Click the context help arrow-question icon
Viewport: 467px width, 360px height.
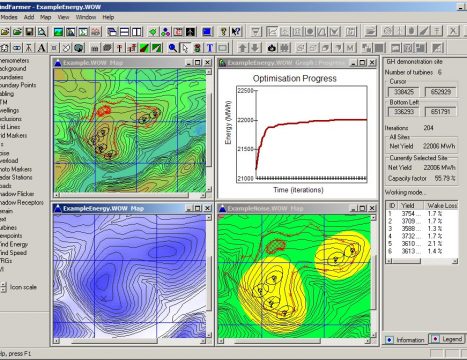pyautogui.click(x=236, y=32)
